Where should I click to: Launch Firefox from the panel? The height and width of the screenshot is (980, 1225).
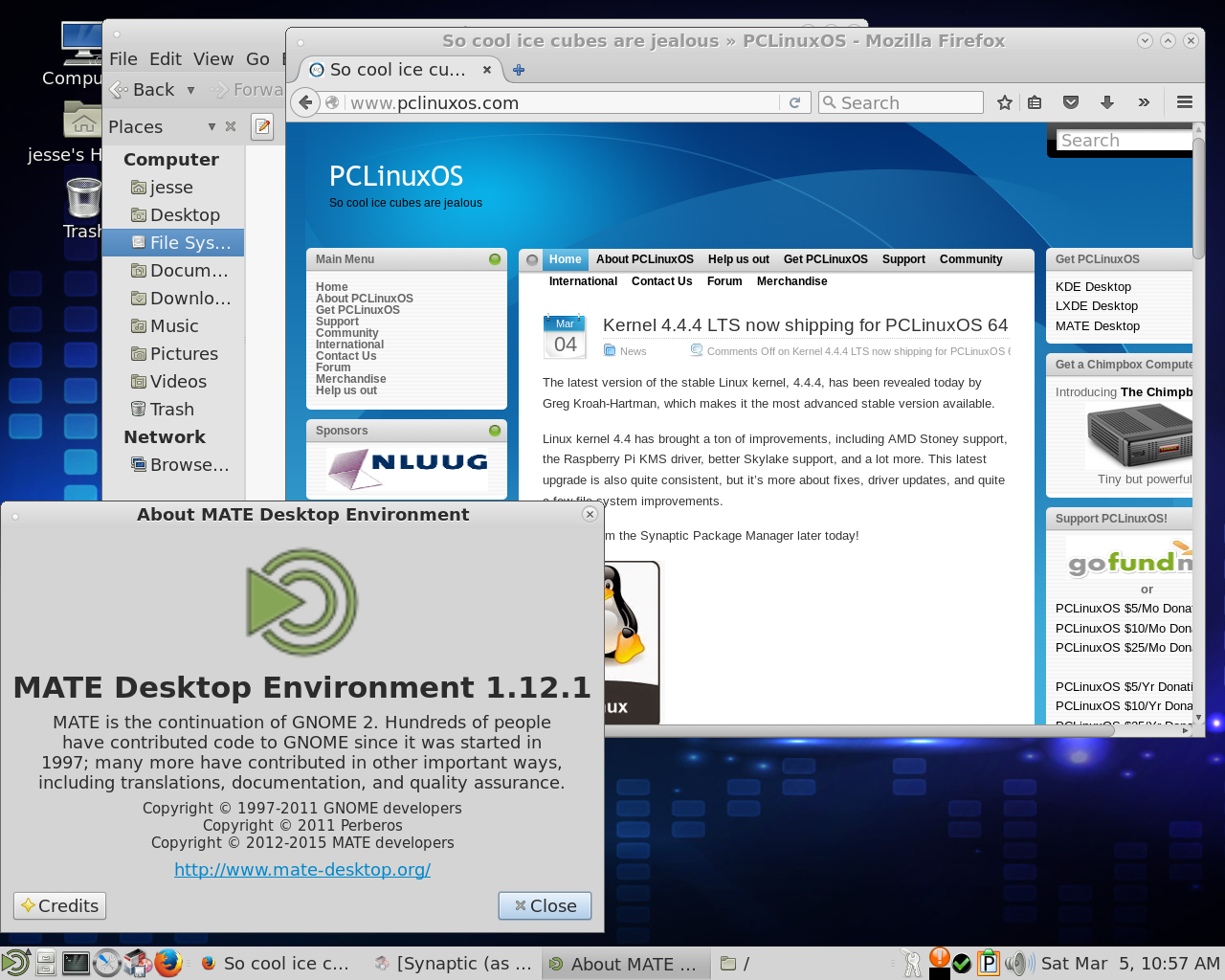(x=168, y=963)
